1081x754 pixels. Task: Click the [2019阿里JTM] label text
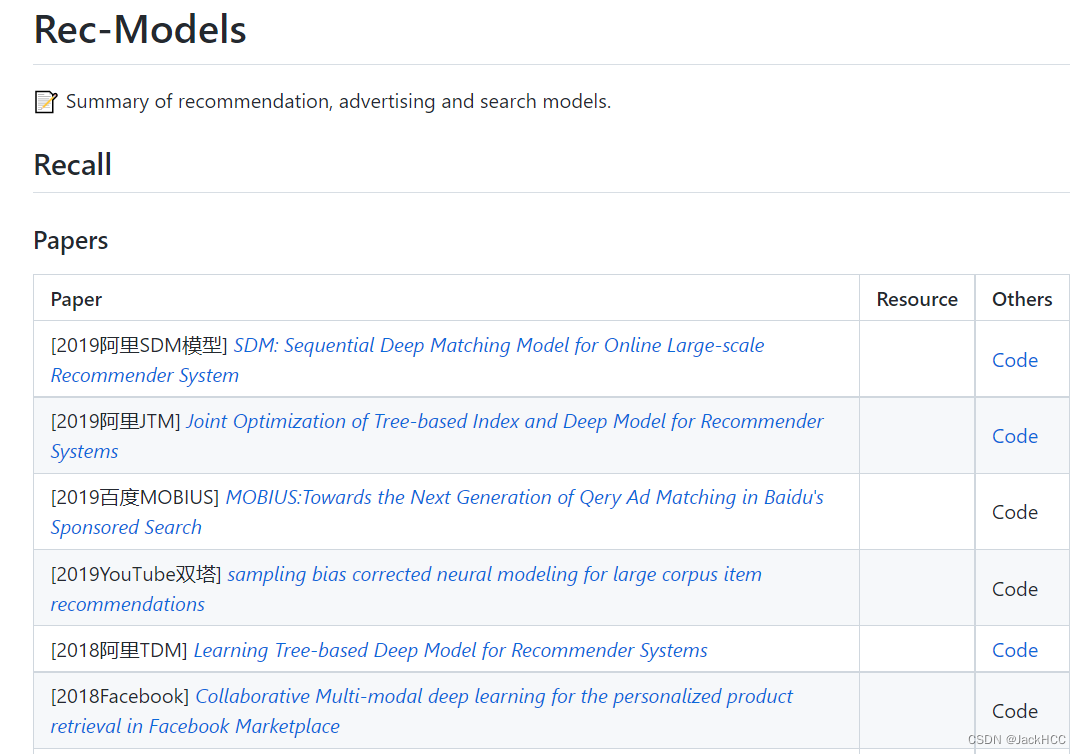tap(116, 421)
